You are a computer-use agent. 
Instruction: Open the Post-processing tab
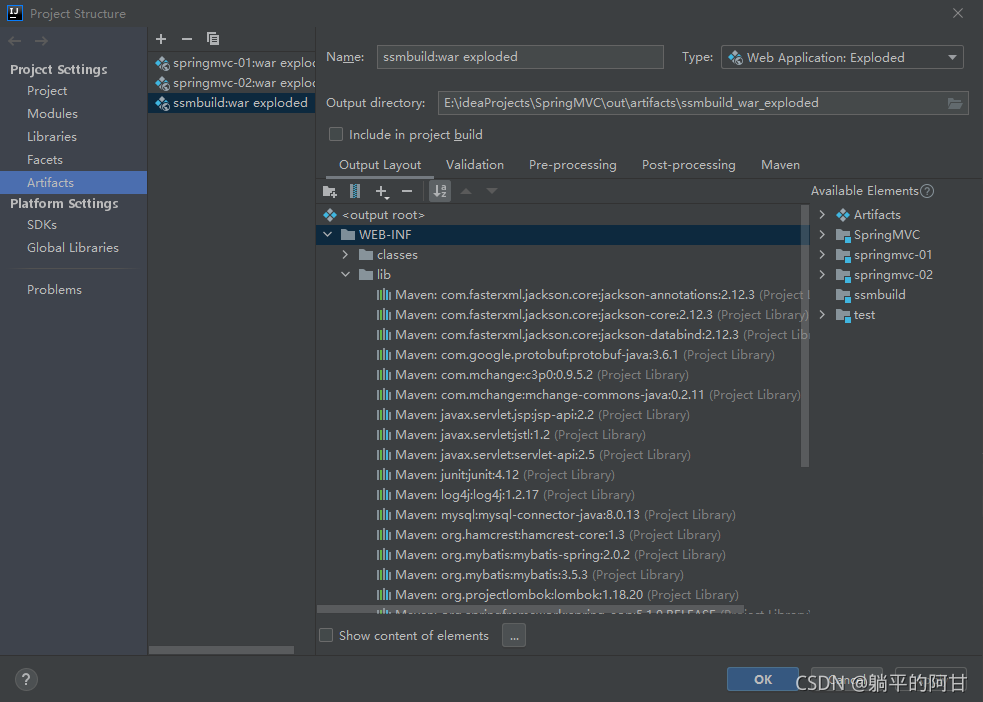click(688, 165)
